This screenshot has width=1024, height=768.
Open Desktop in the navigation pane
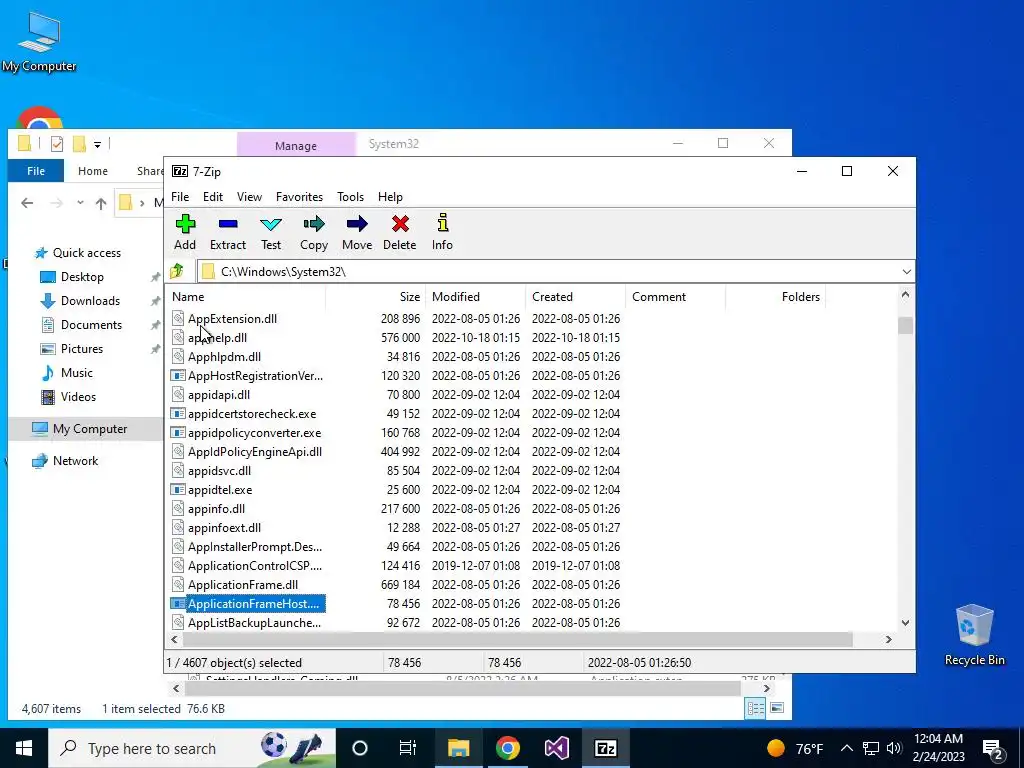pos(82,277)
